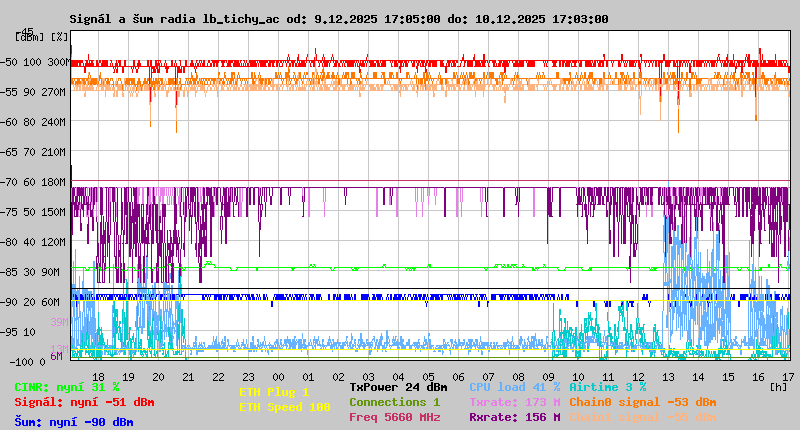Click the '-50 100 300M' y-axis label

pos(34,62)
